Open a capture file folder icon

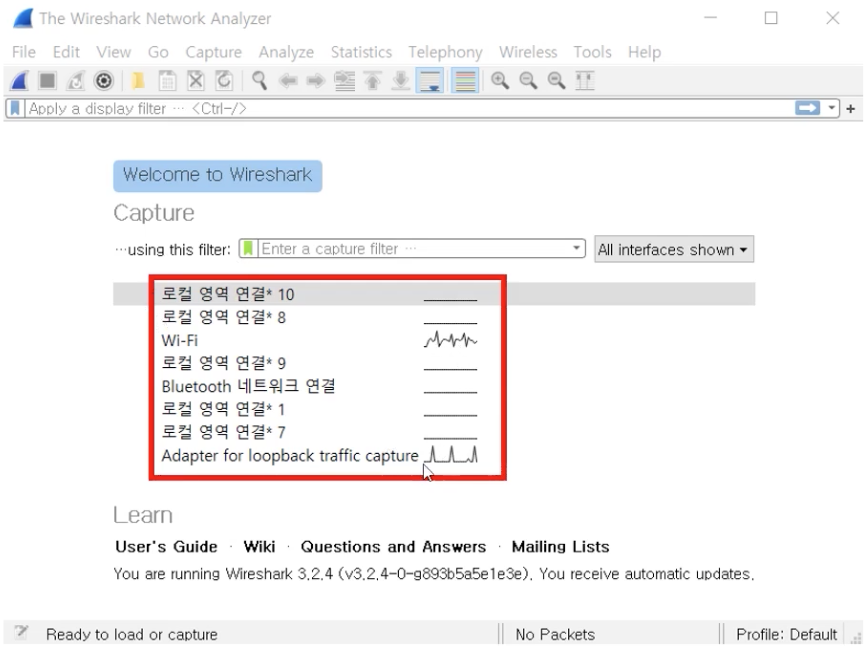(x=138, y=81)
